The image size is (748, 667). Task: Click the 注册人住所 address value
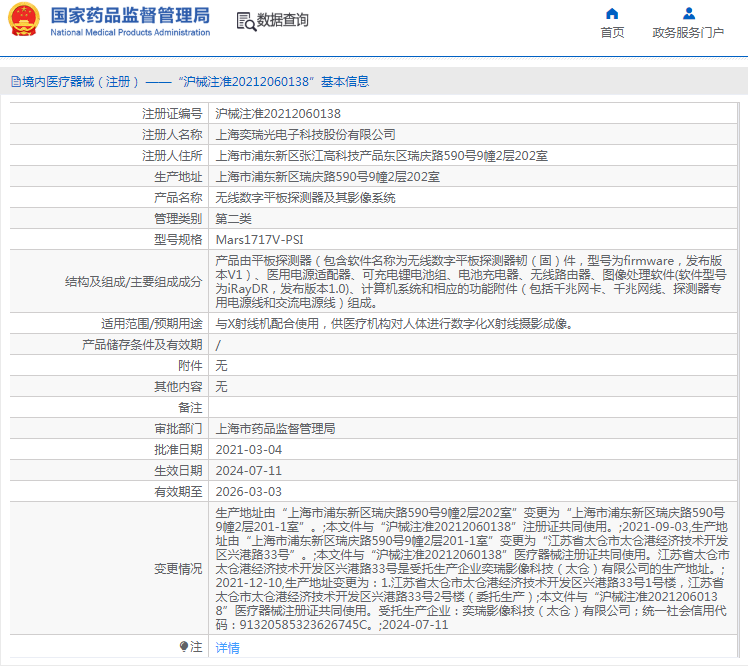click(x=382, y=156)
